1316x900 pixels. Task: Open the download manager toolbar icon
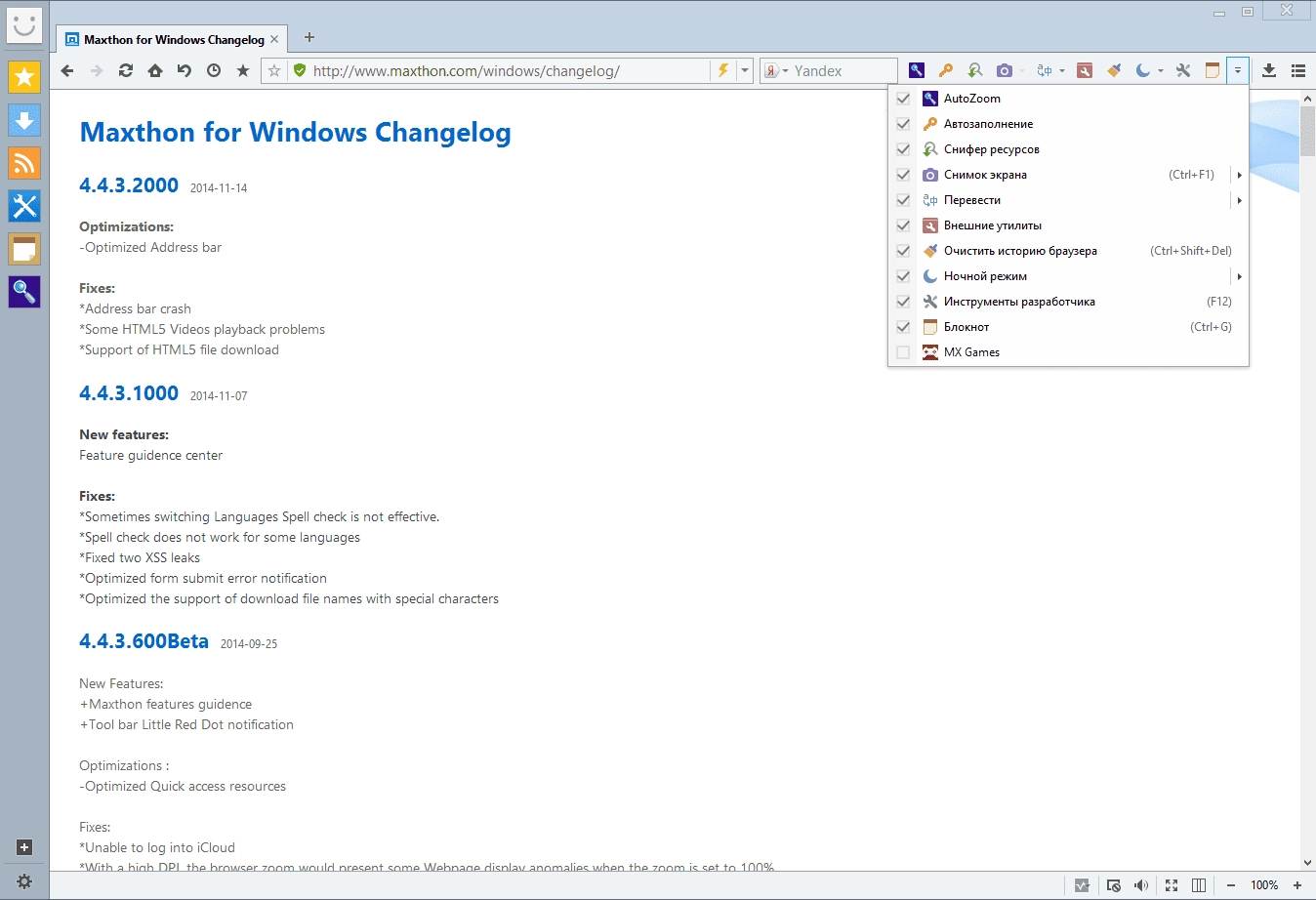1269,70
